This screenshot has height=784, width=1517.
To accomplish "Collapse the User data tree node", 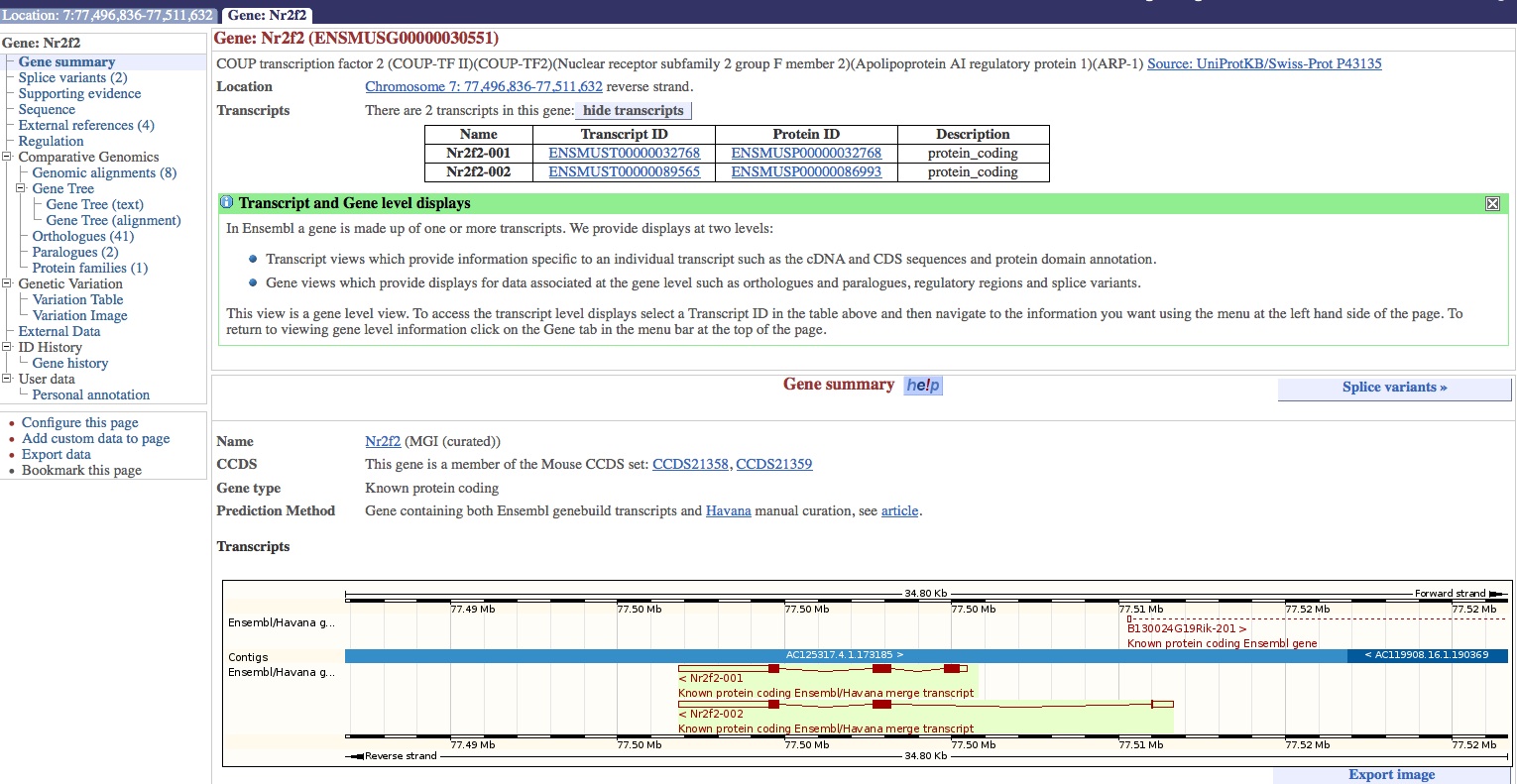I will 8,379.
